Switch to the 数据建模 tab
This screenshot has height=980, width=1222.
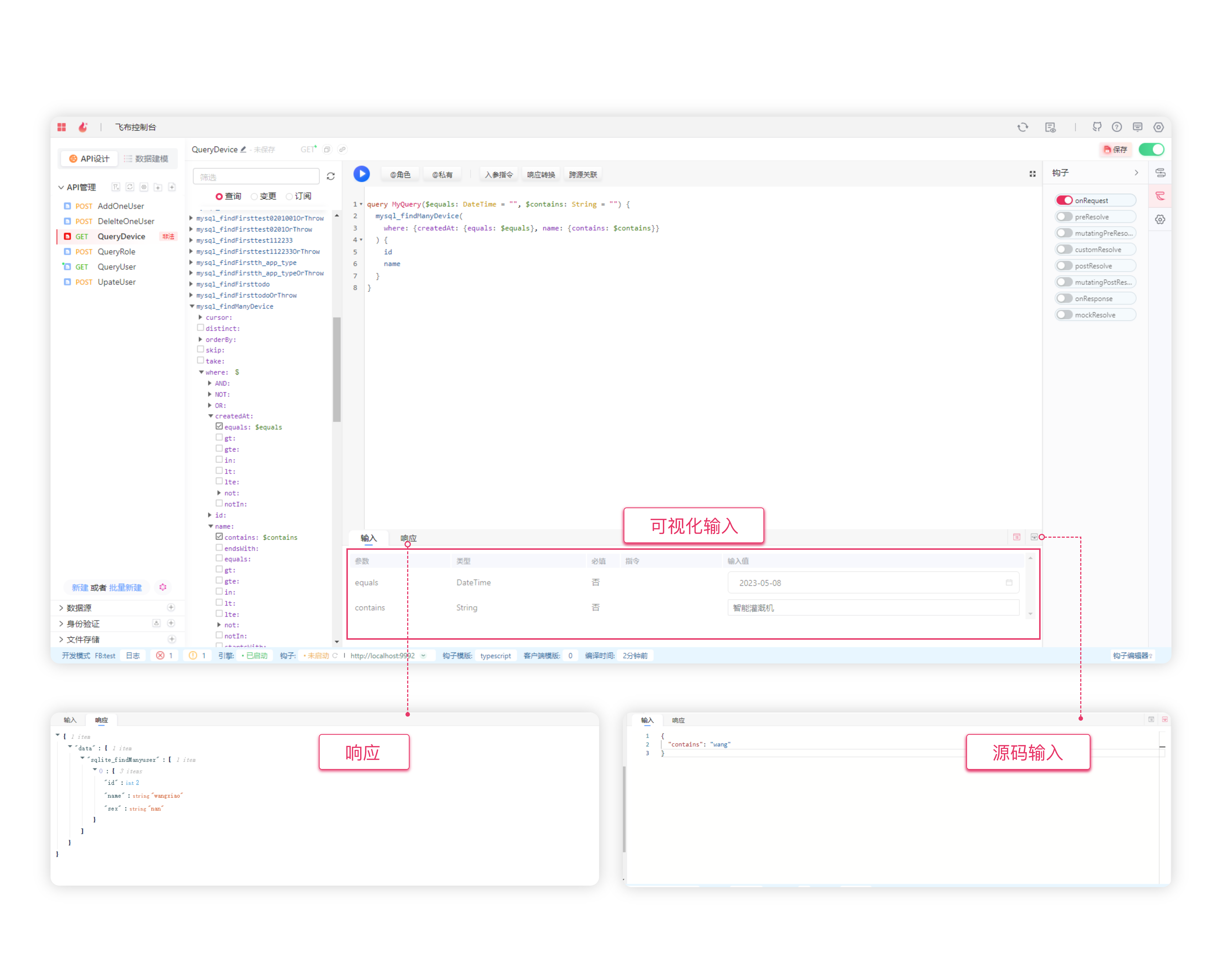point(146,159)
